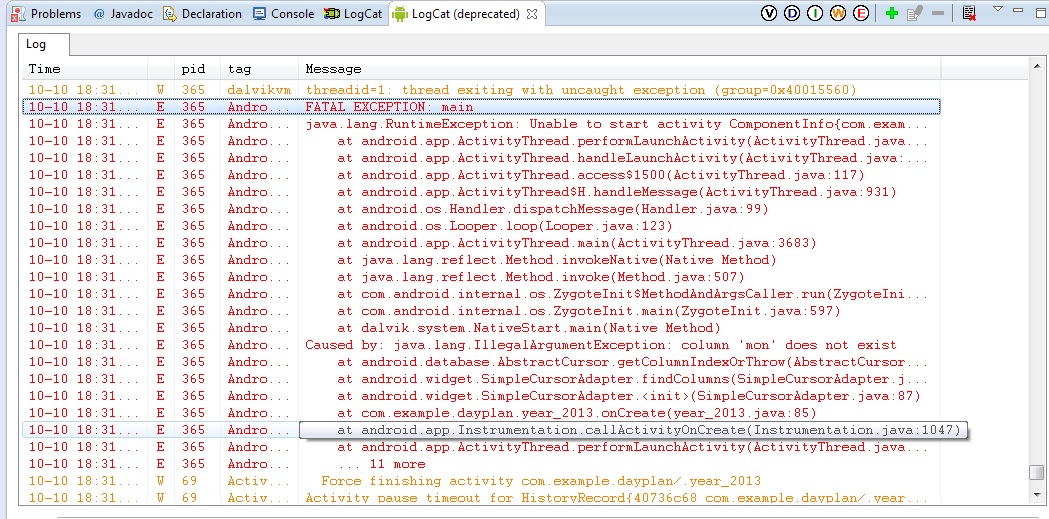Select the ActivityThread.main row
This screenshot has width=1049, height=519.
click(x=482, y=243)
